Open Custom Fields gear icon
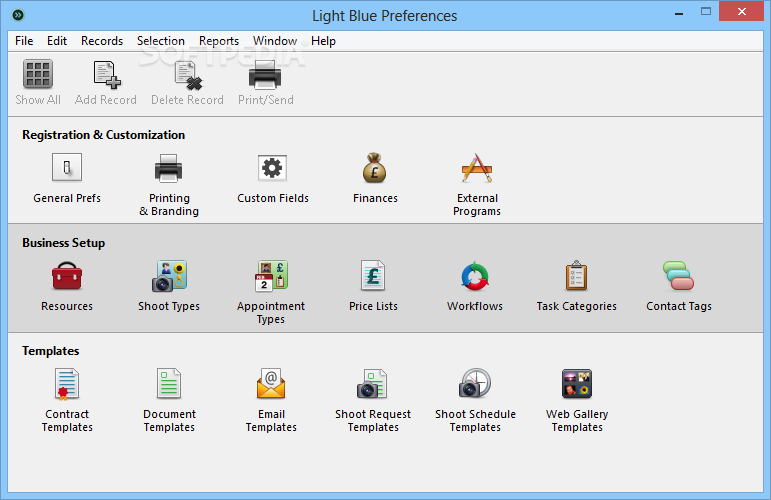The width and height of the screenshot is (771, 500). tap(272, 168)
